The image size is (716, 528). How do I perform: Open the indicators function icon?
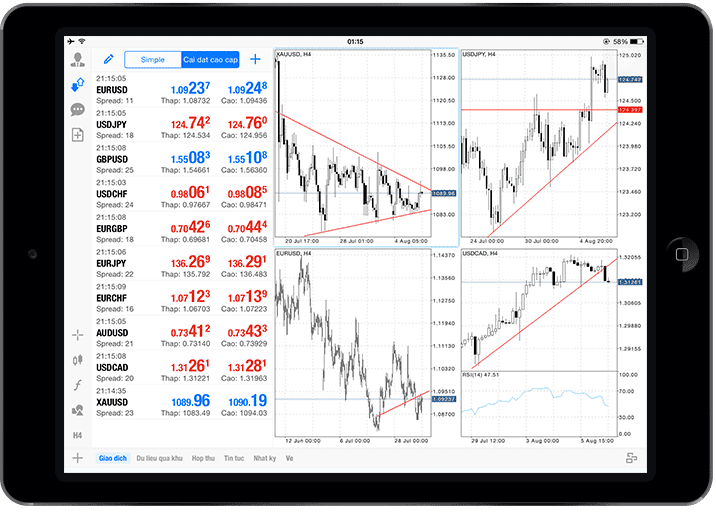[x=78, y=385]
